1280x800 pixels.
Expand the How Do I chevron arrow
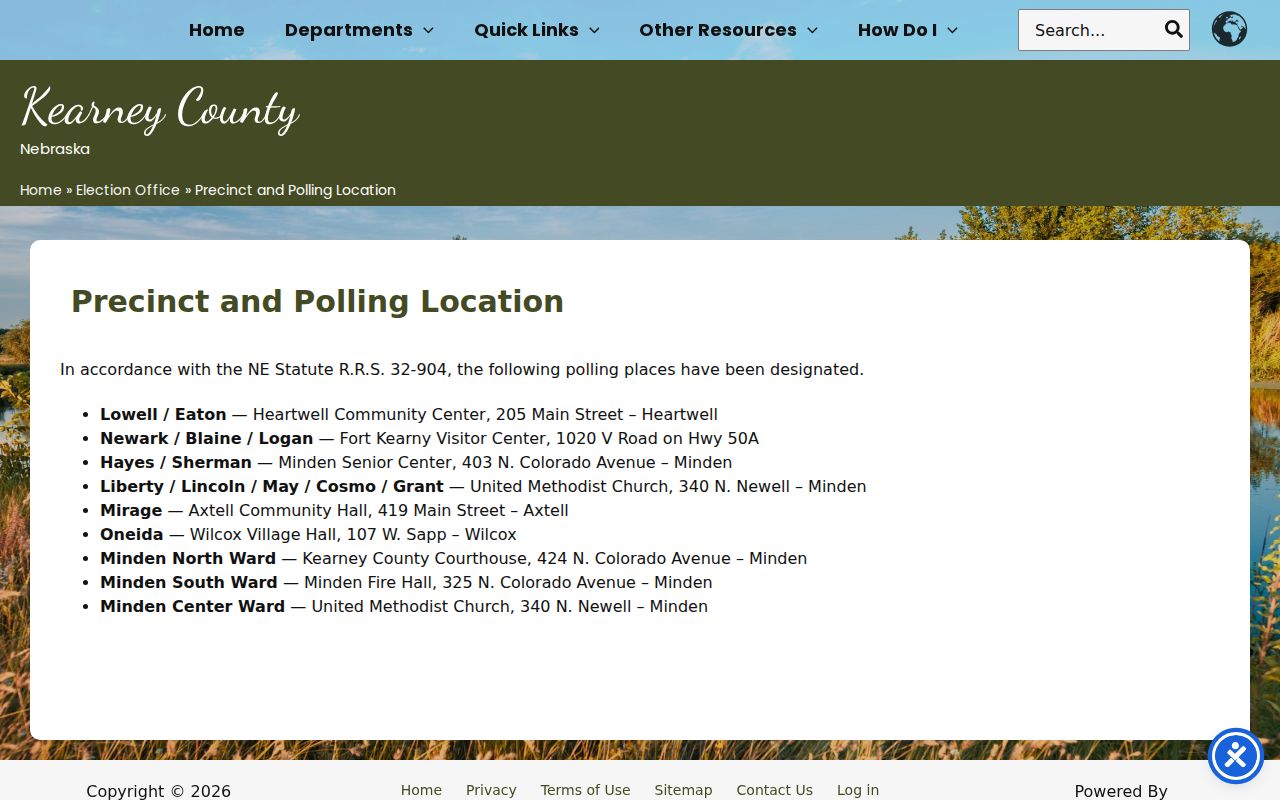952,30
